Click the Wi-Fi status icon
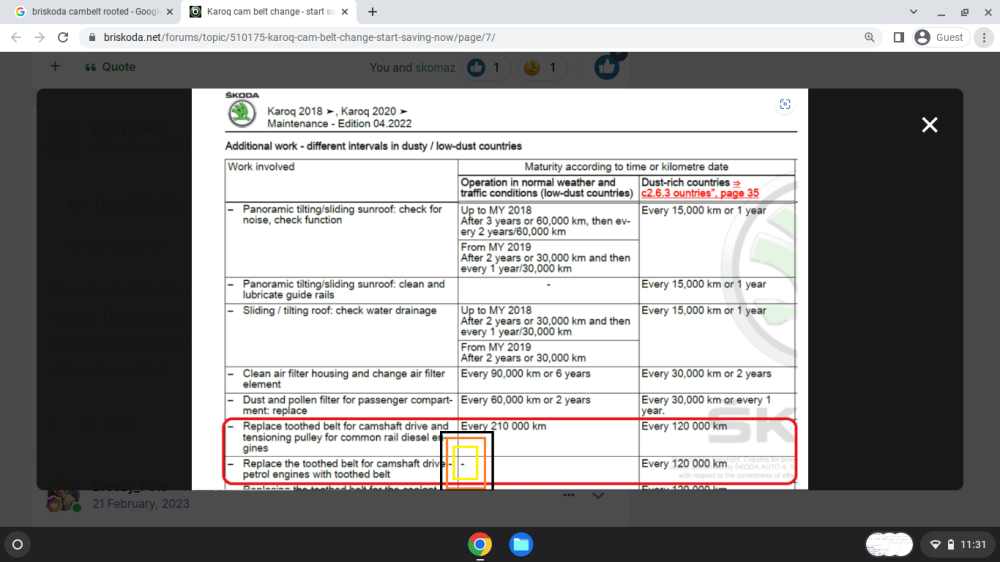 pos(935,545)
